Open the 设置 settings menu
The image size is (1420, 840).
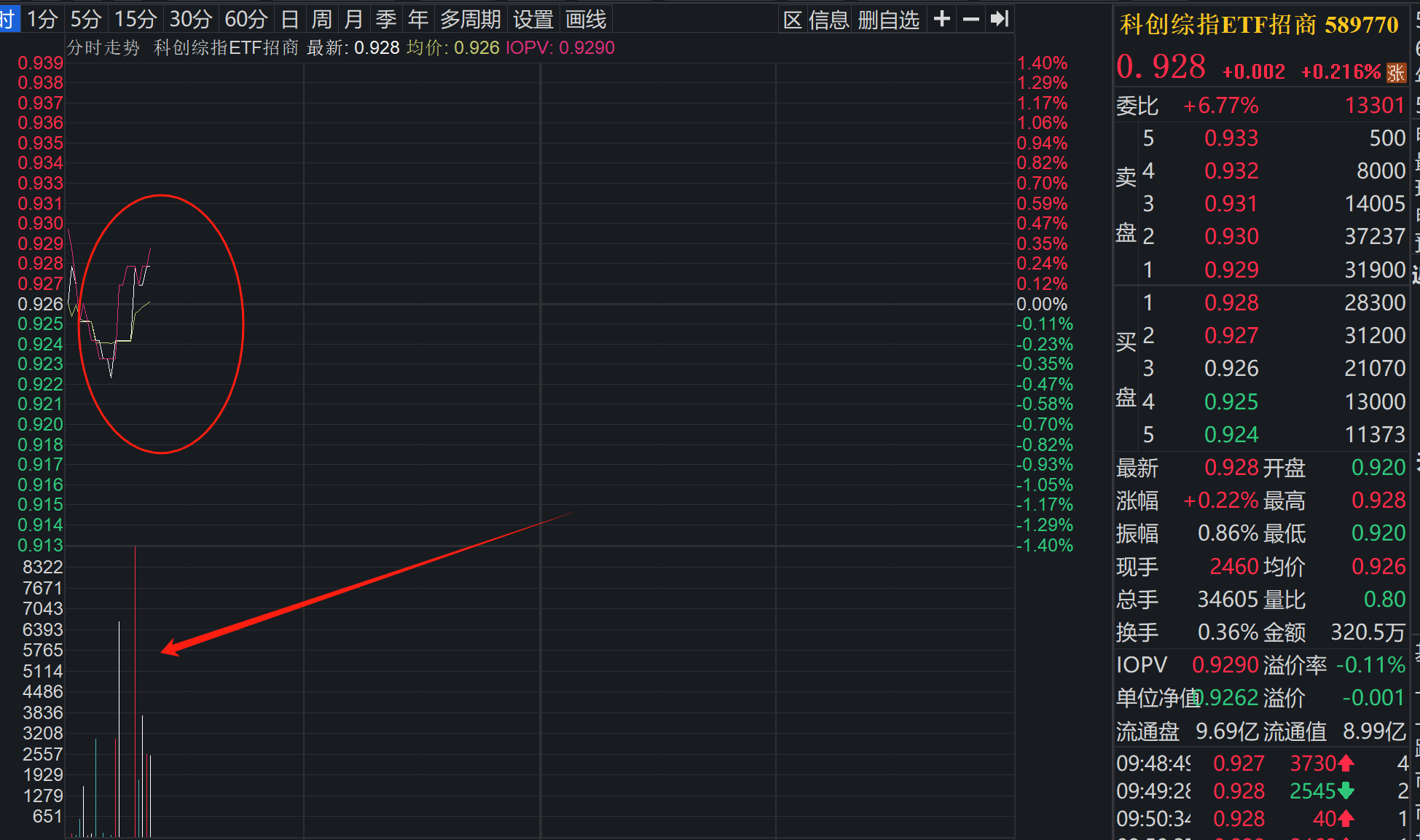pyautogui.click(x=533, y=19)
